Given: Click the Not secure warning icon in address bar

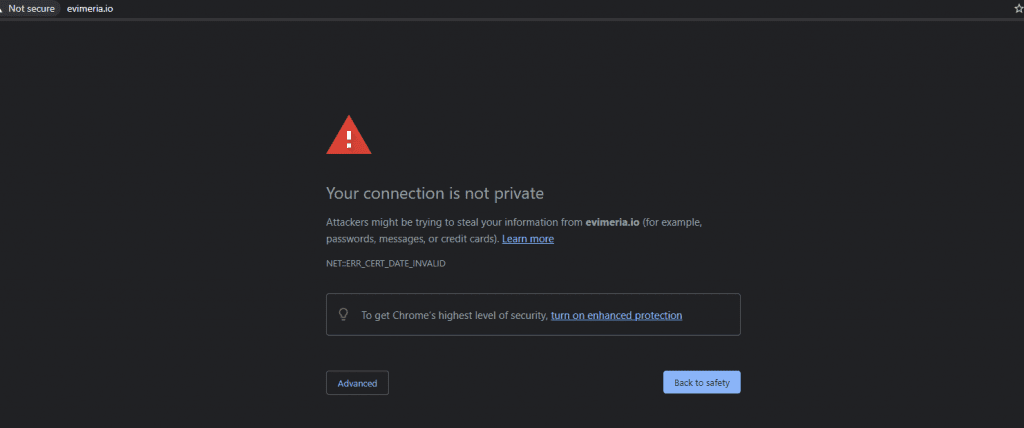Looking at the screenshot, I should click(x=1, y=9).
